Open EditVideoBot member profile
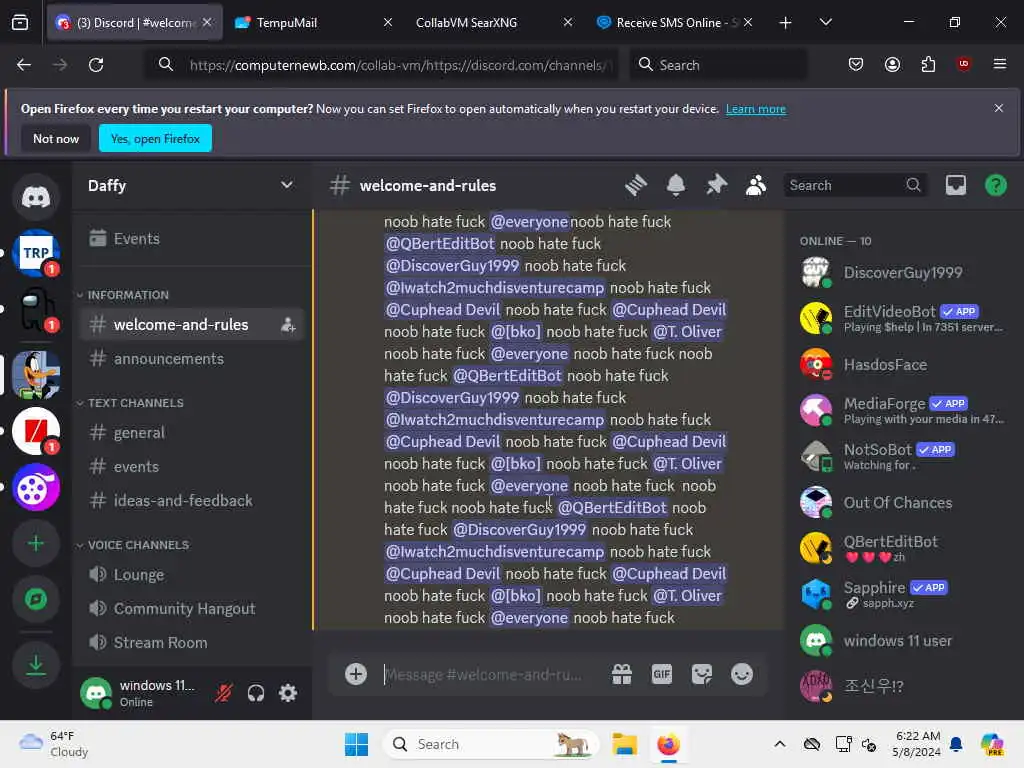This screenshot has height=768, width=1024. coord(904,318)
